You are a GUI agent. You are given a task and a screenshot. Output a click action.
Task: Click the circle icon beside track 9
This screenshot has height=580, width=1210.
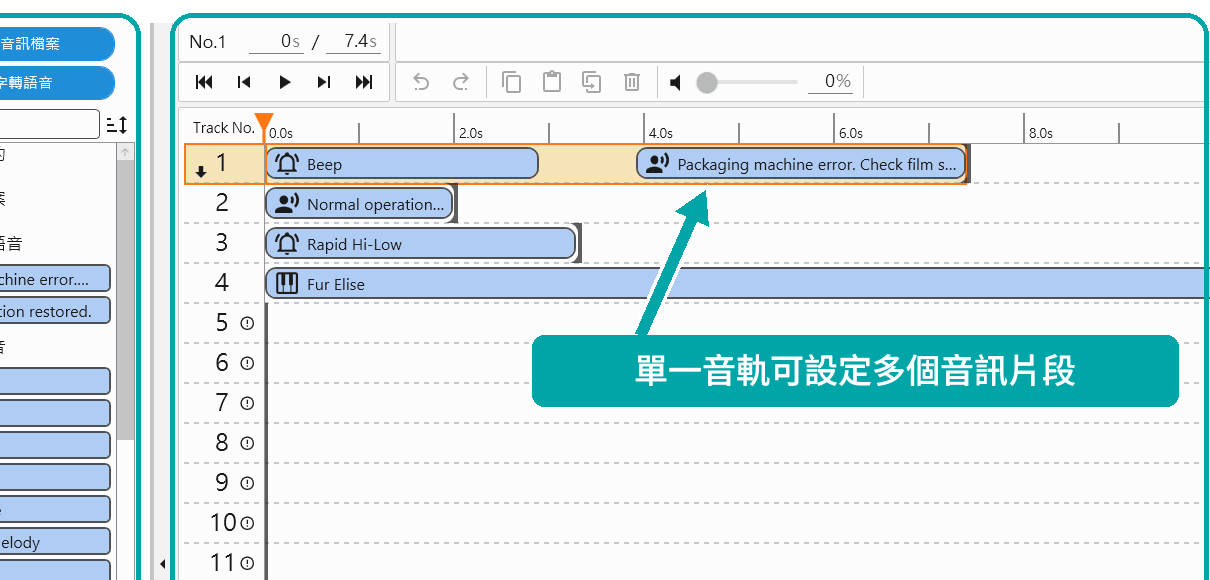[247, 483]
